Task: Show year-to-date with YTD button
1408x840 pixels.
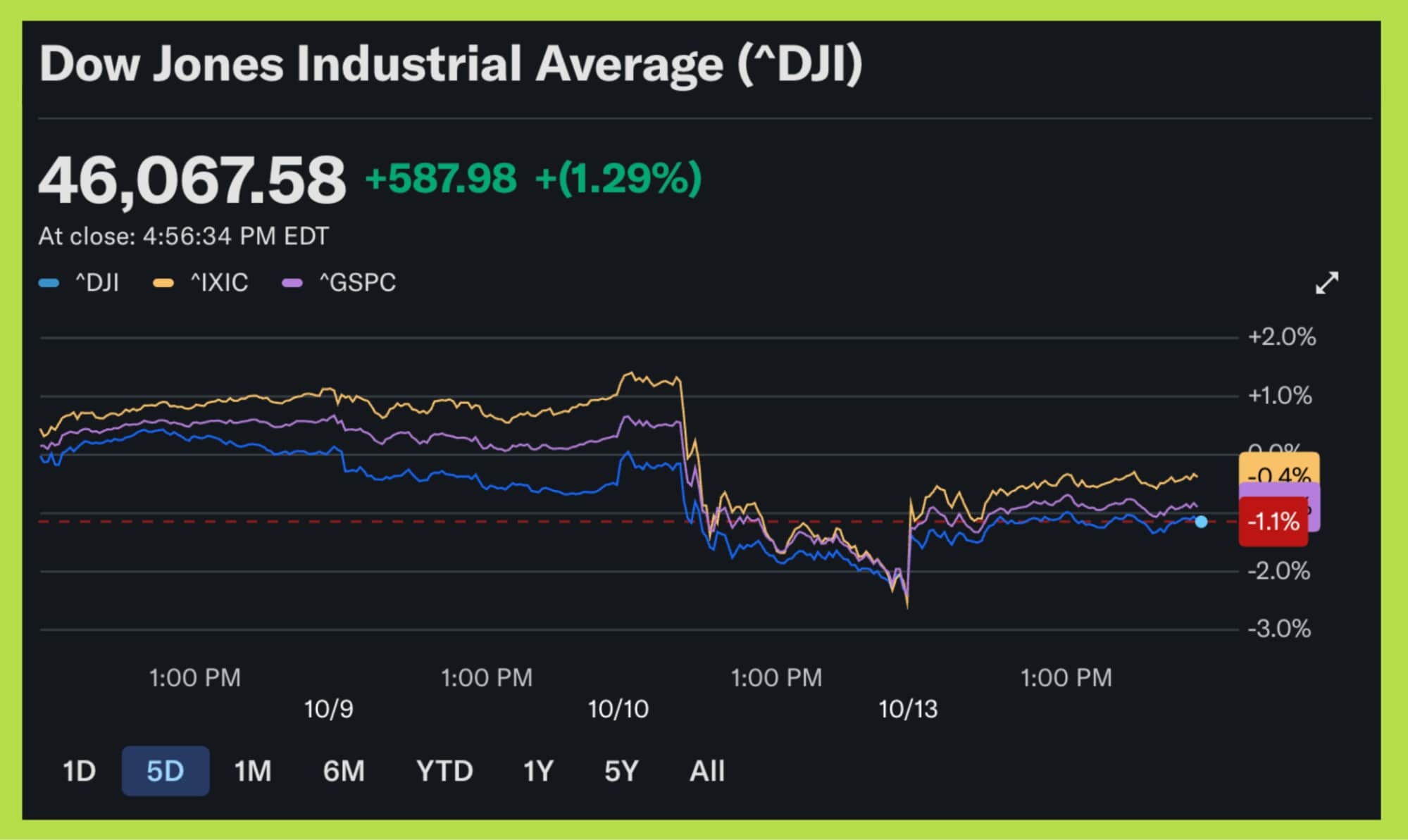Action: [x=444, y=771]
